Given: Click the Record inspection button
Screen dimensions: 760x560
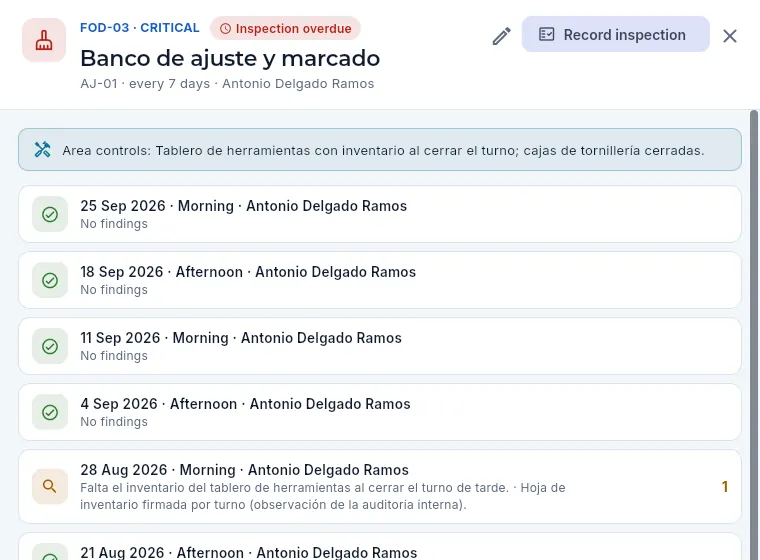Looking at the screenshot, I should coord(616,34).
